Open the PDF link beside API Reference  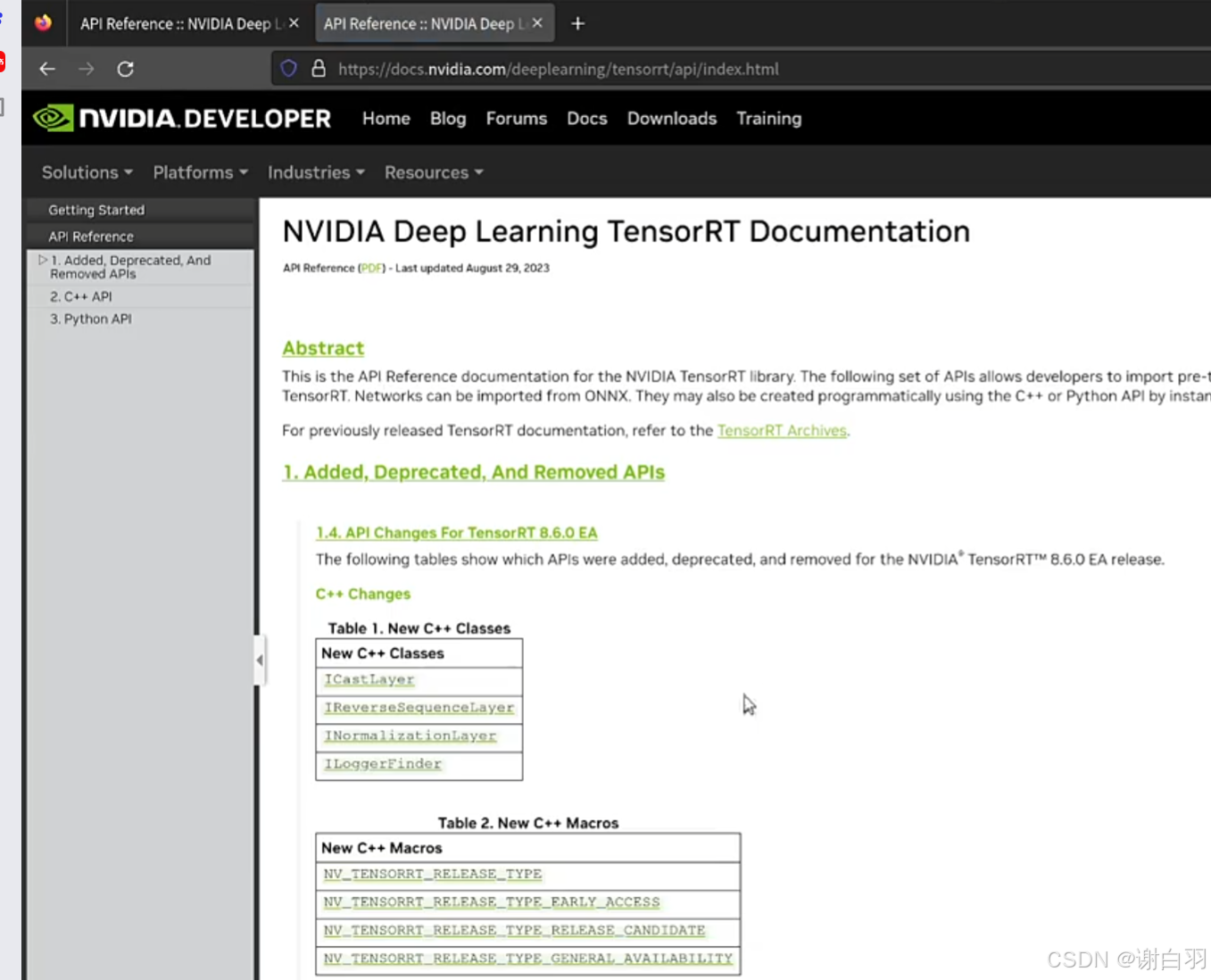[371, 268]
